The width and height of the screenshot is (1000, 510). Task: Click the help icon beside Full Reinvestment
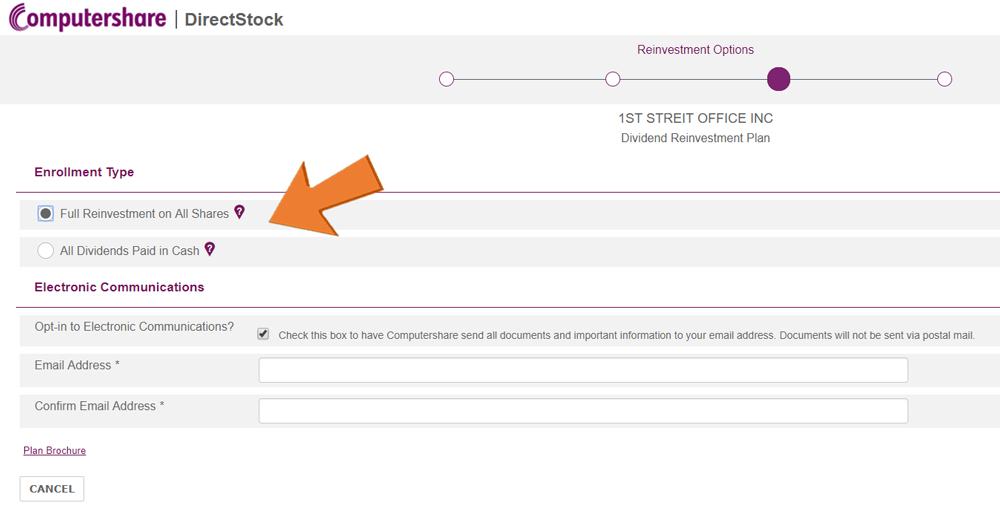click(239, 212)
